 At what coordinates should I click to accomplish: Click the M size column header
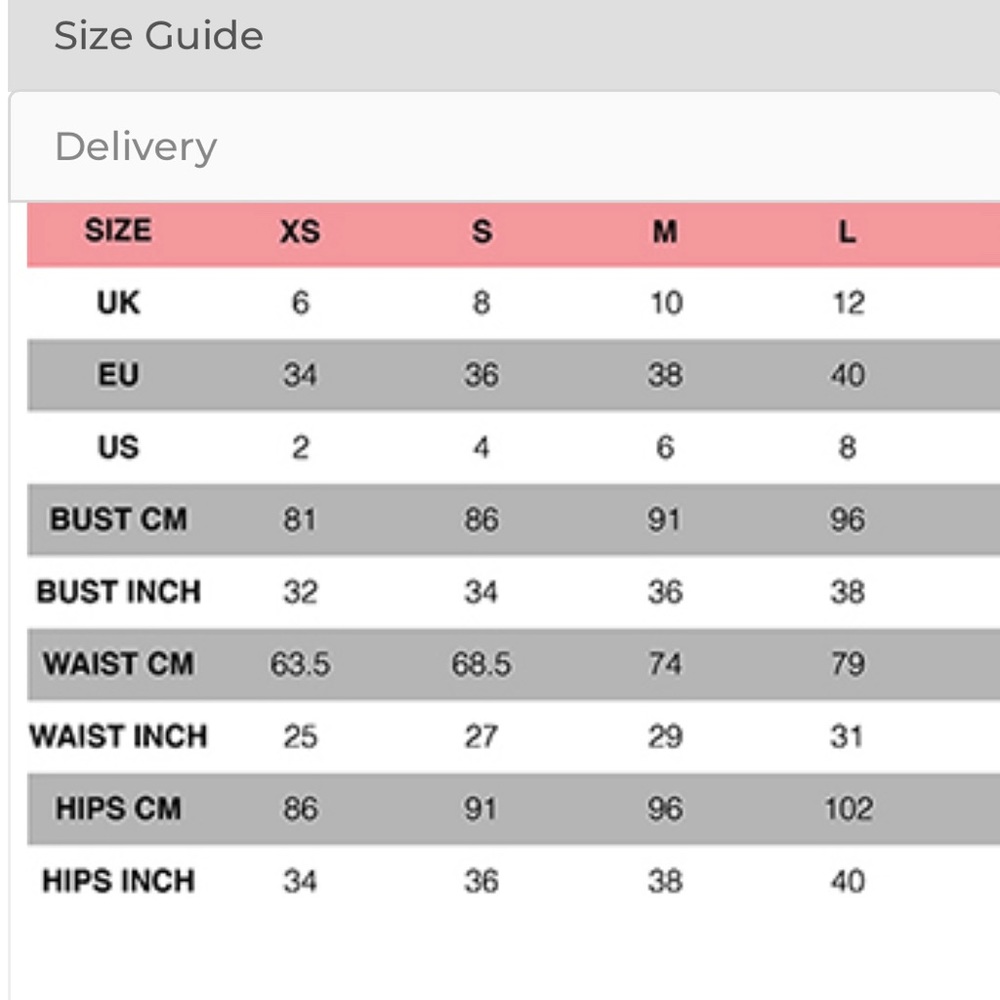(x=665, y=232)
